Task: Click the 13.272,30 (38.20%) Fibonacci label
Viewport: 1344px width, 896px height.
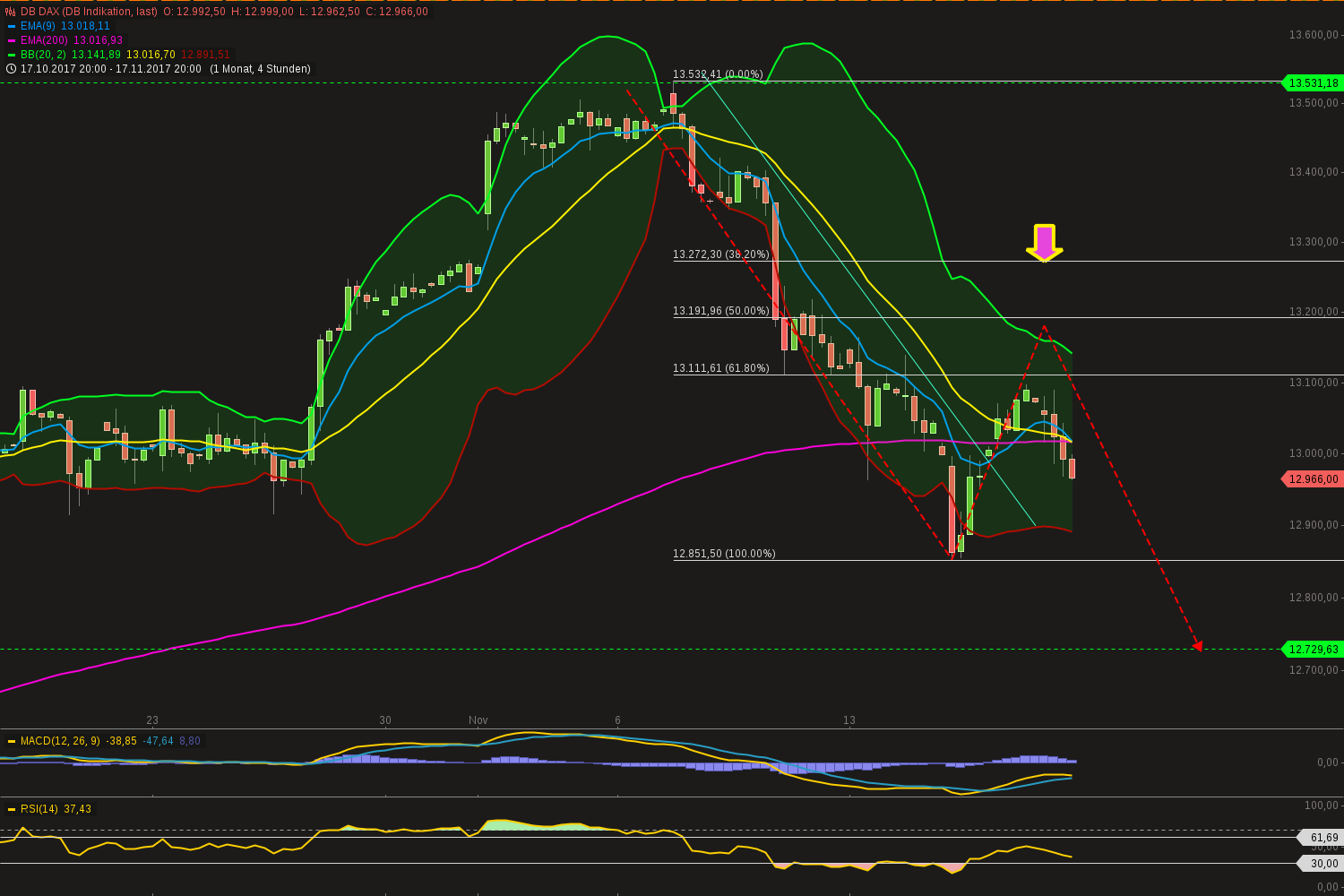Action: pos(720,254)
